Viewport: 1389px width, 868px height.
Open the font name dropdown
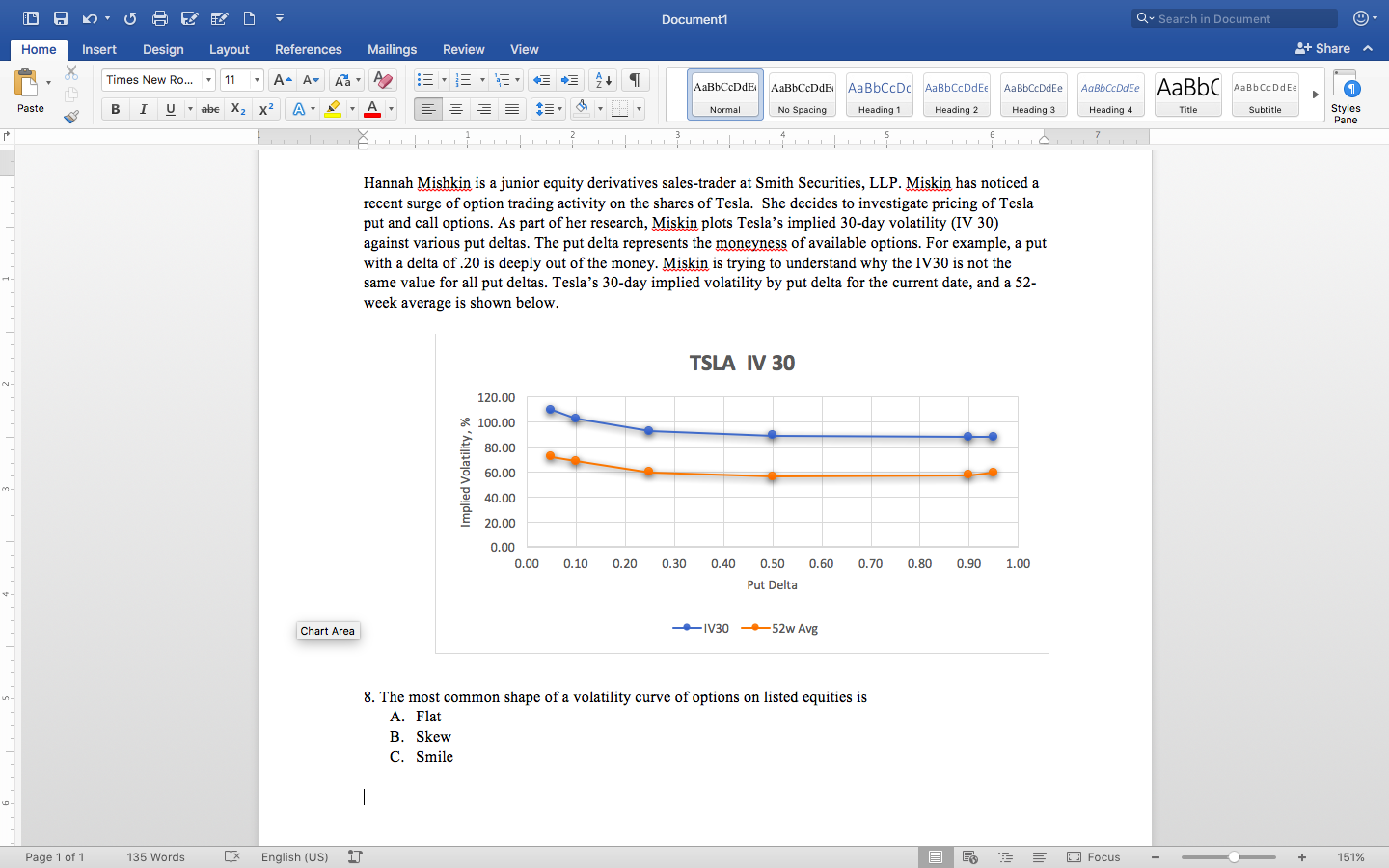(208, 80)
